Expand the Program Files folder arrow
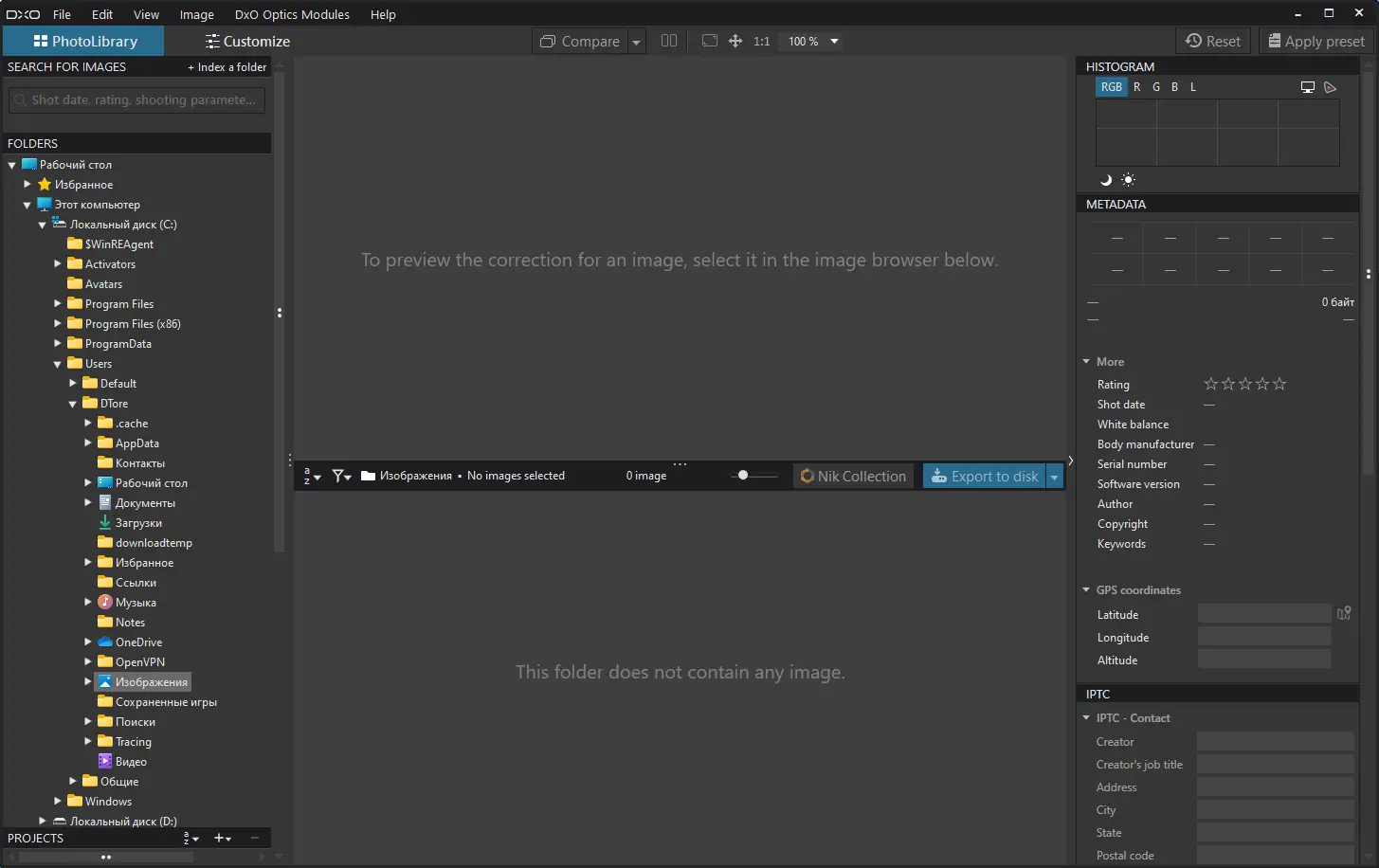Screen dimensions: 1379x868 (58, 303)
